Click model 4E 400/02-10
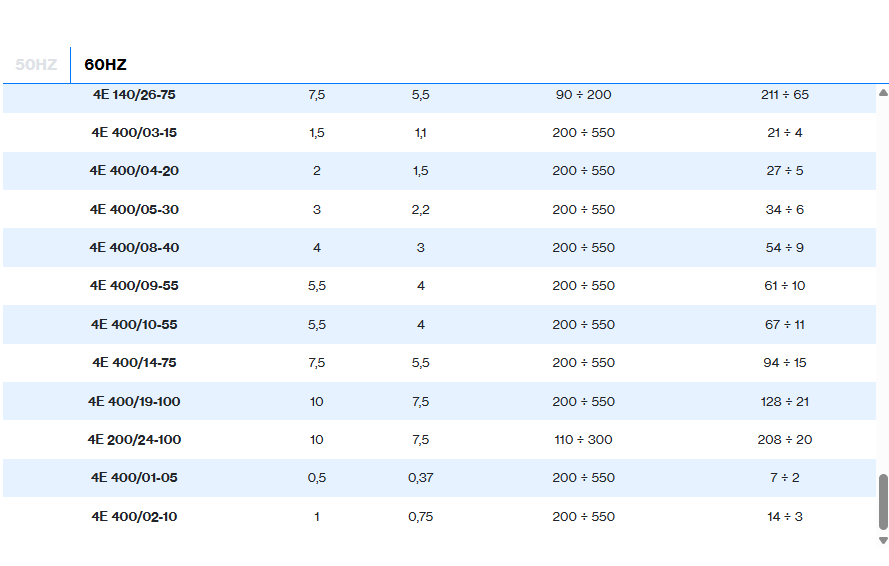889x566 pixels. pyautogui.click(x=134, y=517)
